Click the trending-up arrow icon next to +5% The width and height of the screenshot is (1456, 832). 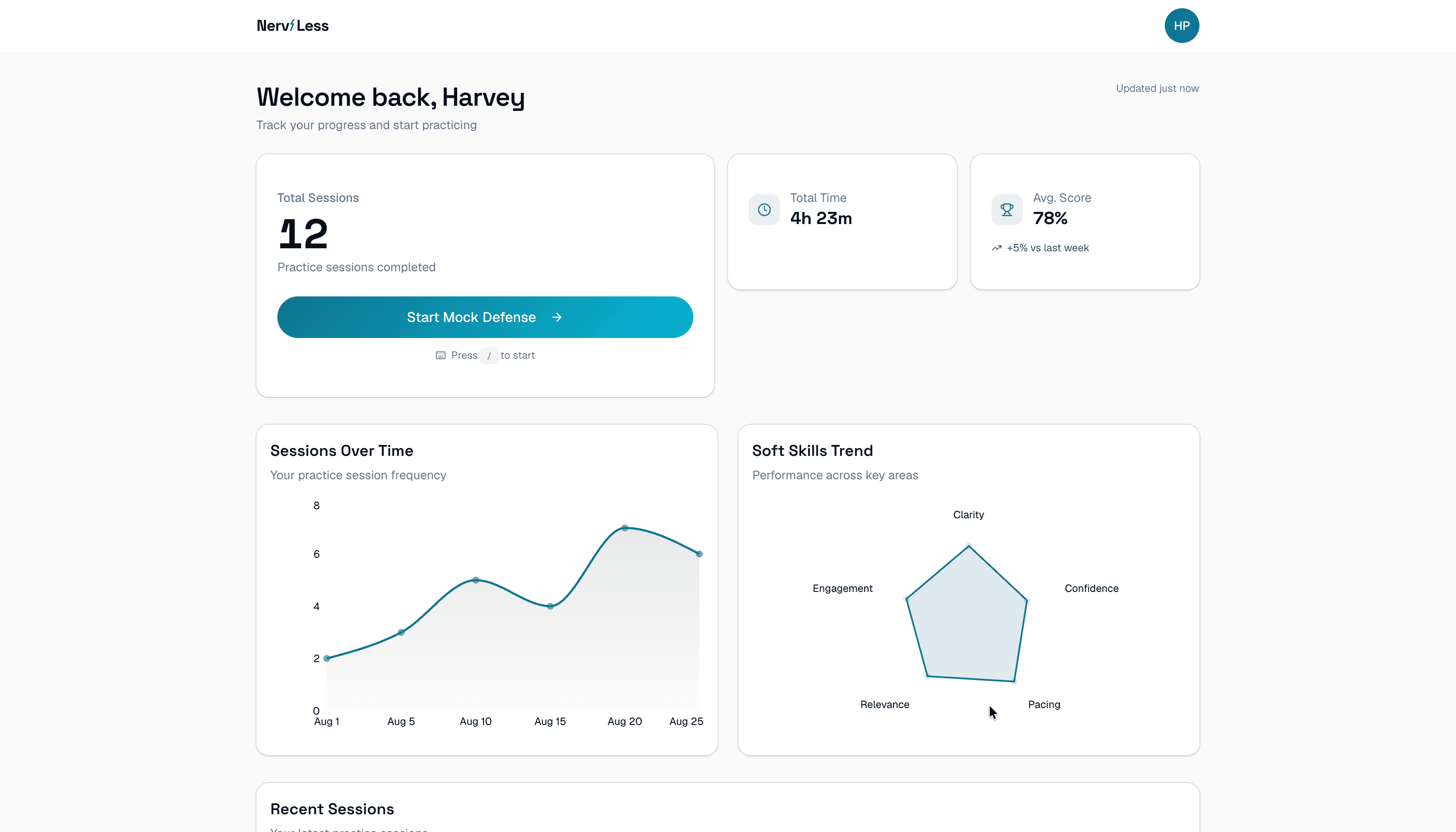pyautogui.click(x=997, y=248)
